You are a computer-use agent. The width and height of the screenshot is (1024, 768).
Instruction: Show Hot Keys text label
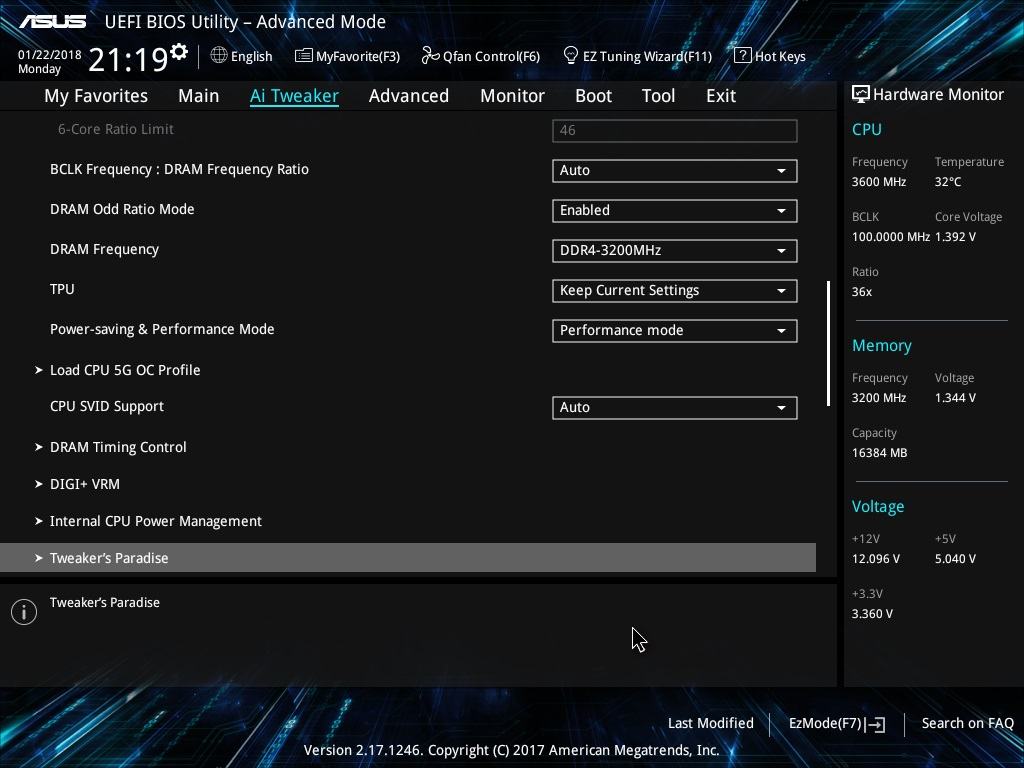click(780, 56)
